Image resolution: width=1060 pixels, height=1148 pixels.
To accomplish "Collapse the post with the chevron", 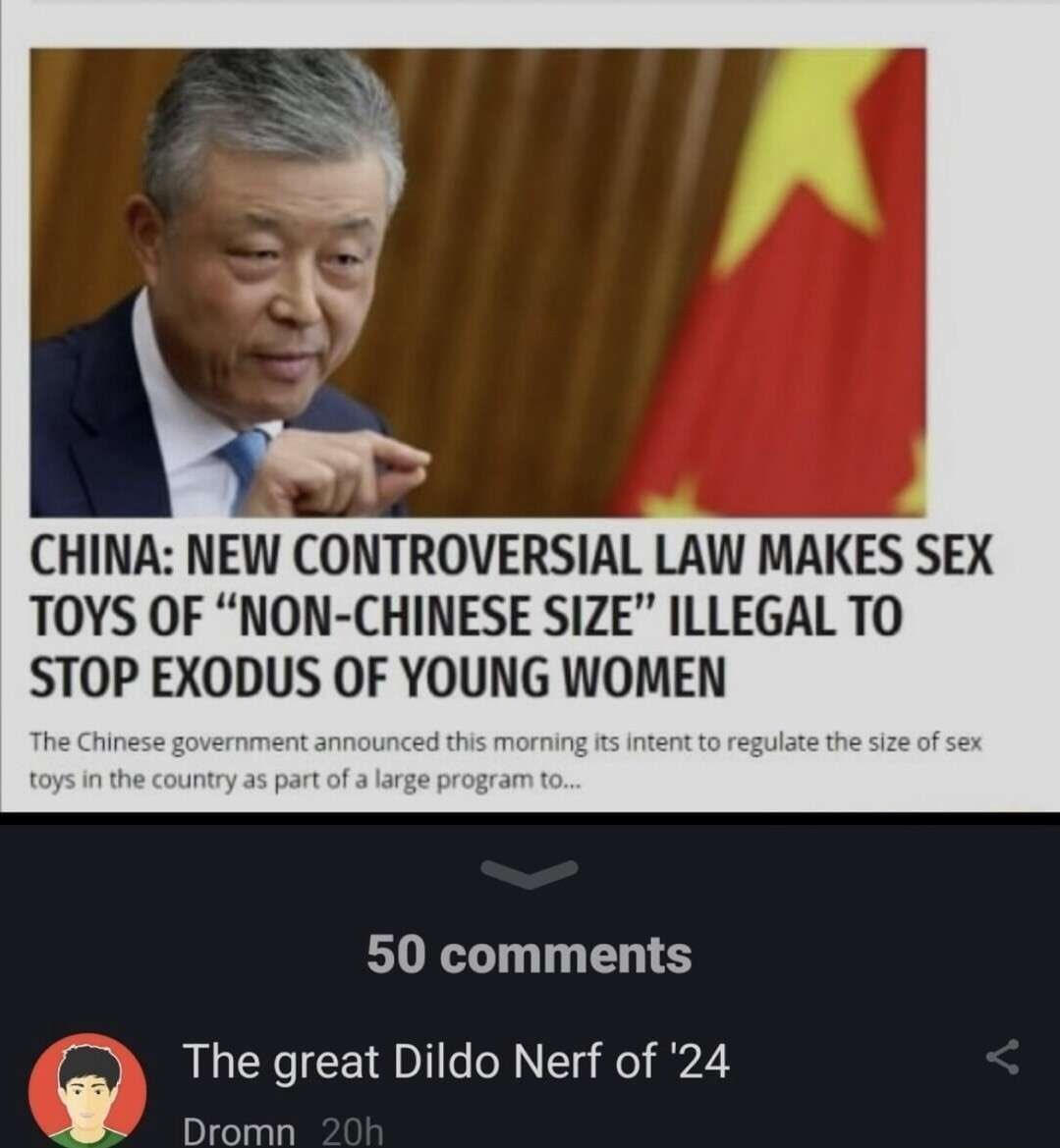I will 529,872.
